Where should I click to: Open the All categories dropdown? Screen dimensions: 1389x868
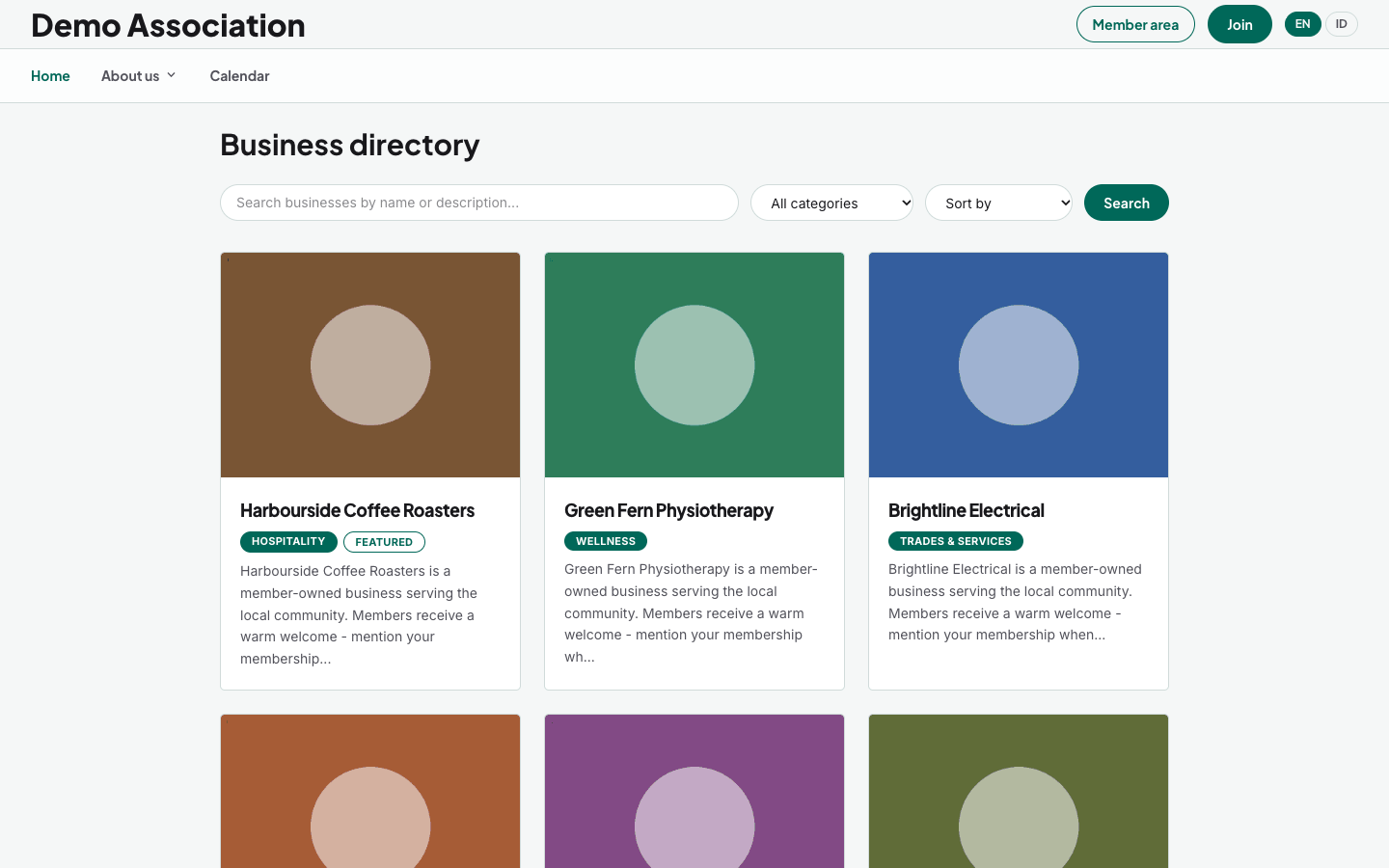tap(831, 203)
